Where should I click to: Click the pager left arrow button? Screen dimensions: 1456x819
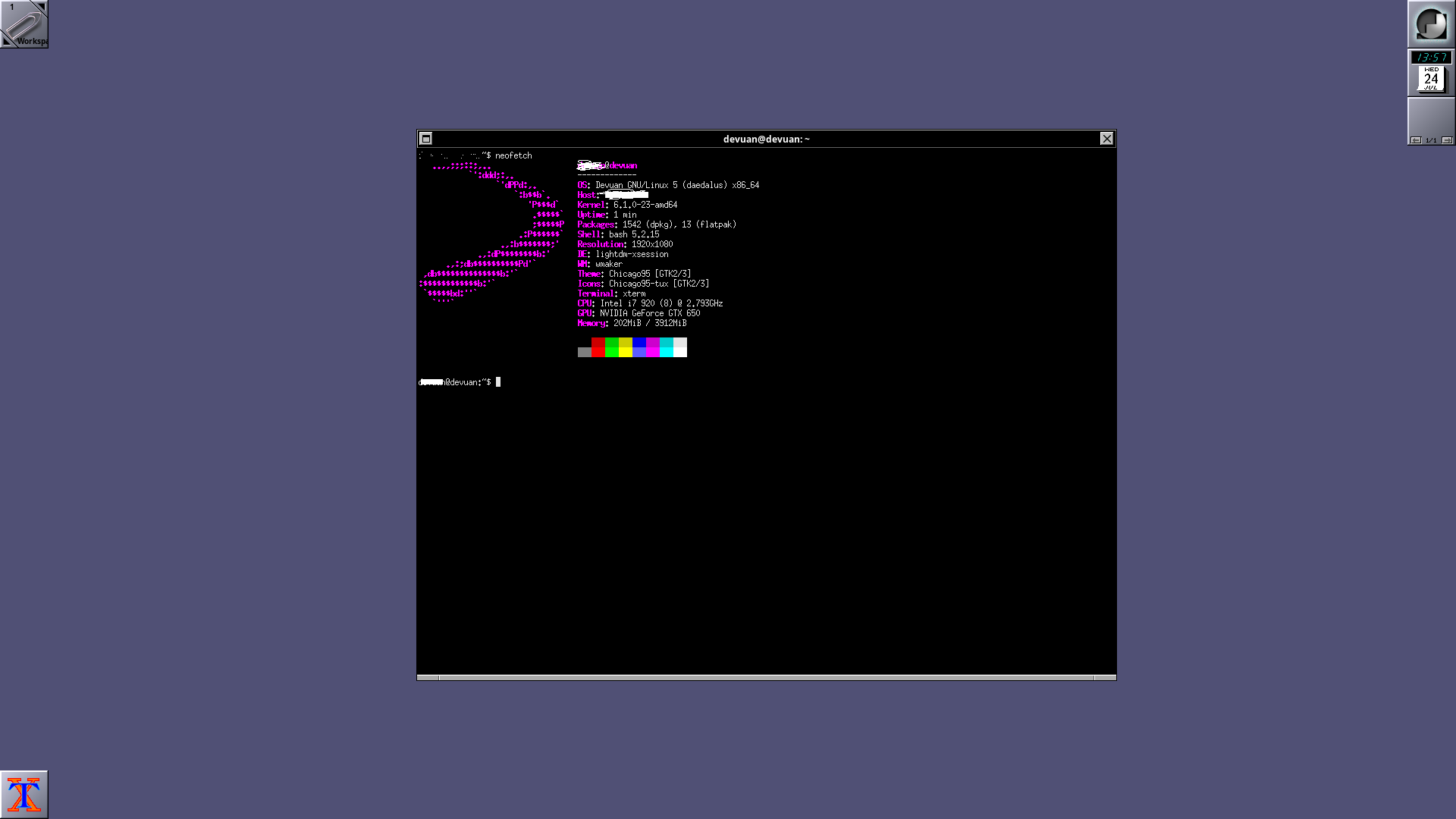click(x=1415, y=140)
